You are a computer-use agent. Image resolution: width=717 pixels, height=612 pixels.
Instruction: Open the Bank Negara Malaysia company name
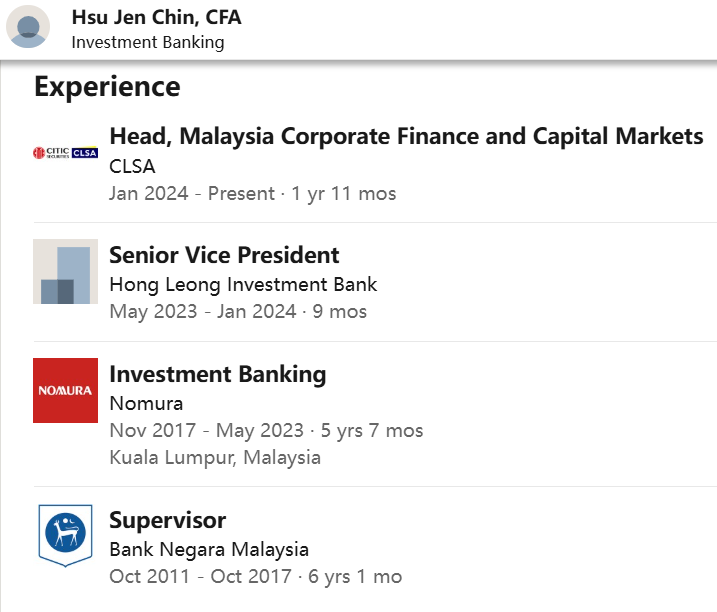pos(208,549)
